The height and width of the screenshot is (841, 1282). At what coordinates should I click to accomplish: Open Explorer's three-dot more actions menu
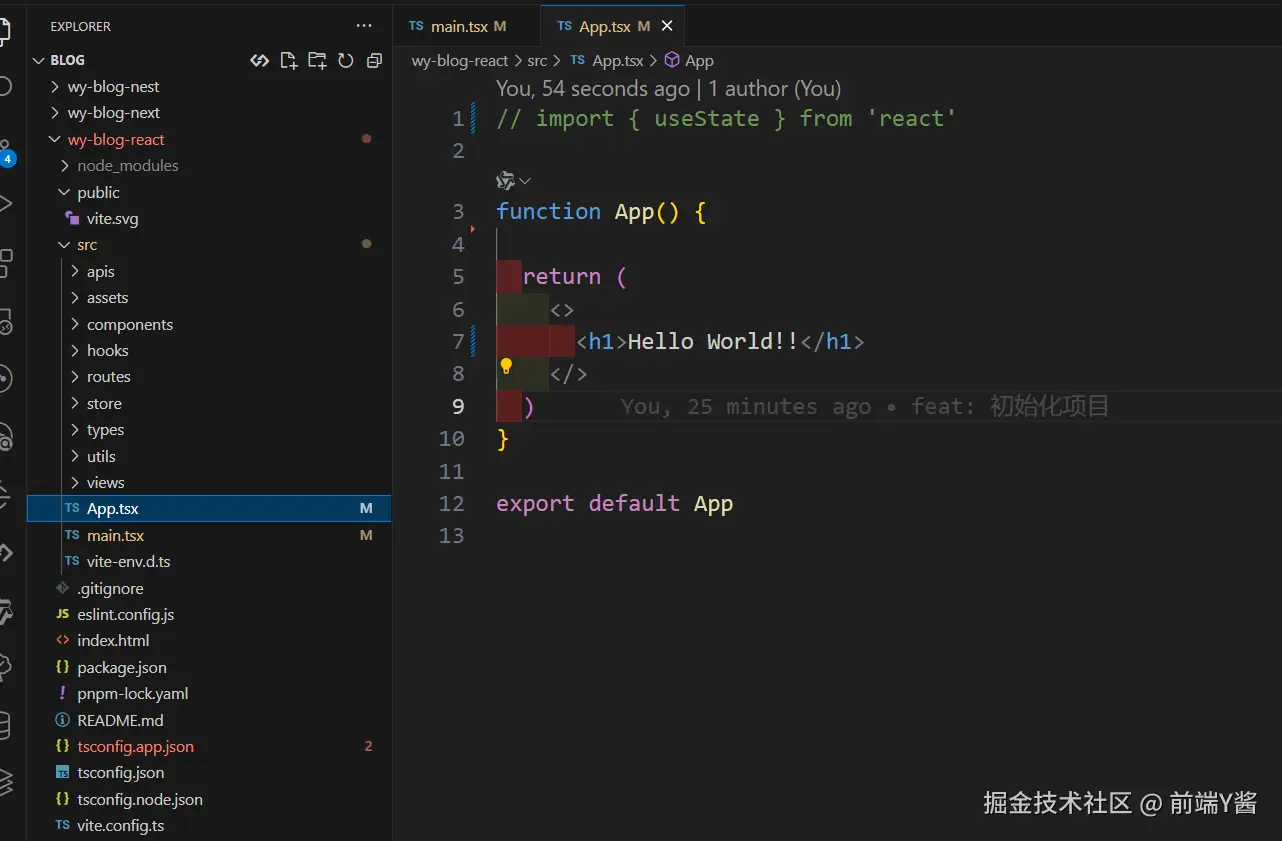pyautogui.click(x=363, y=26)
